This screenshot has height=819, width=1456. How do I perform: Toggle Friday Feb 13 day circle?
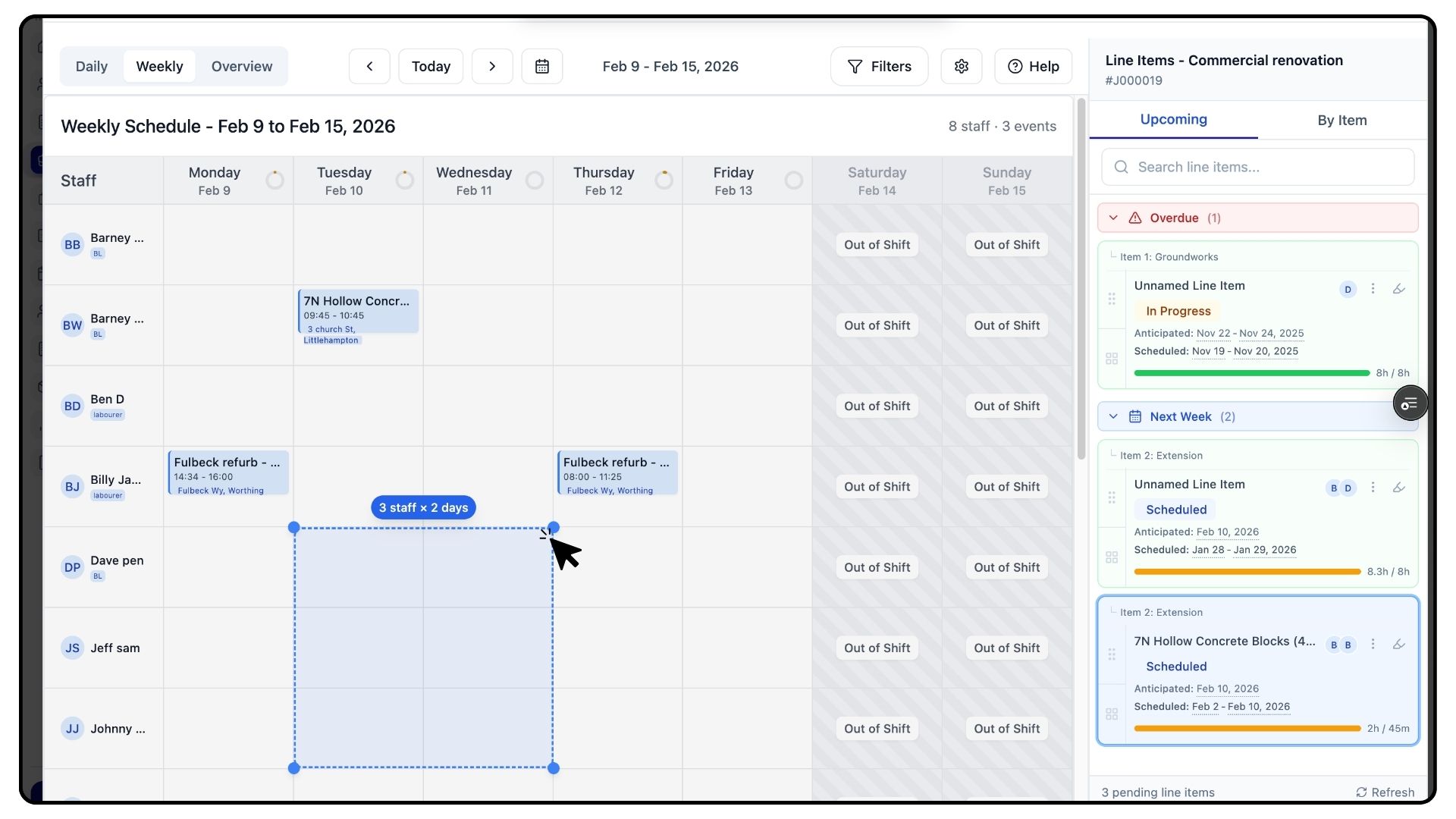click(794, 180)
